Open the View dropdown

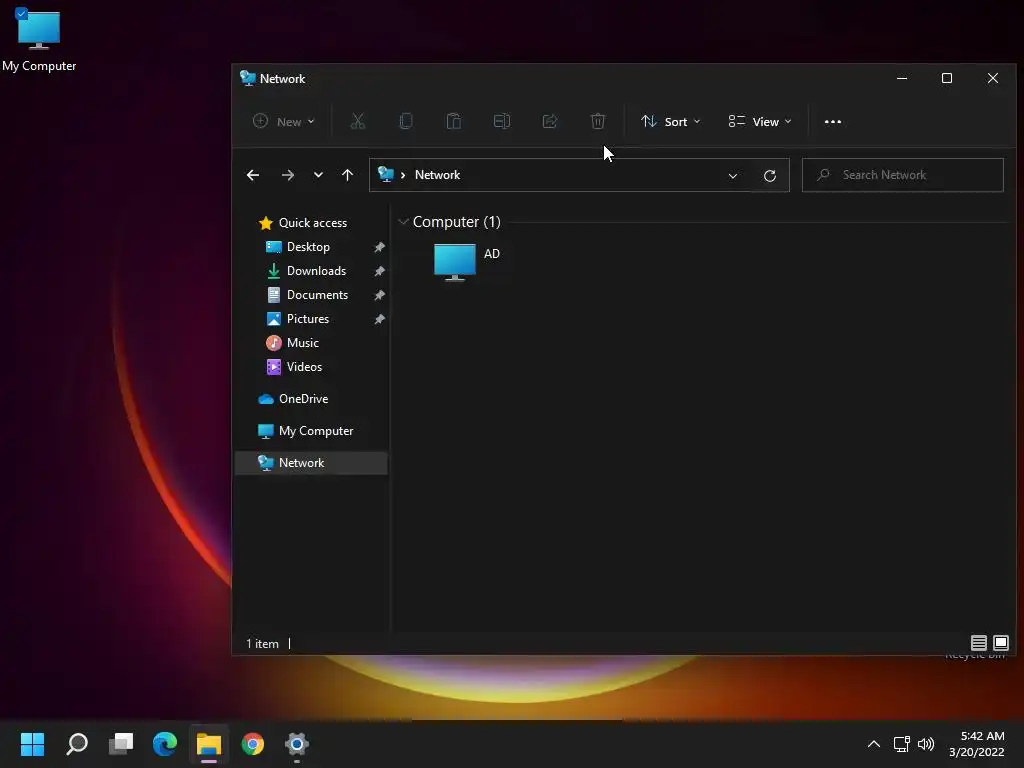click(x=760, y=121)
